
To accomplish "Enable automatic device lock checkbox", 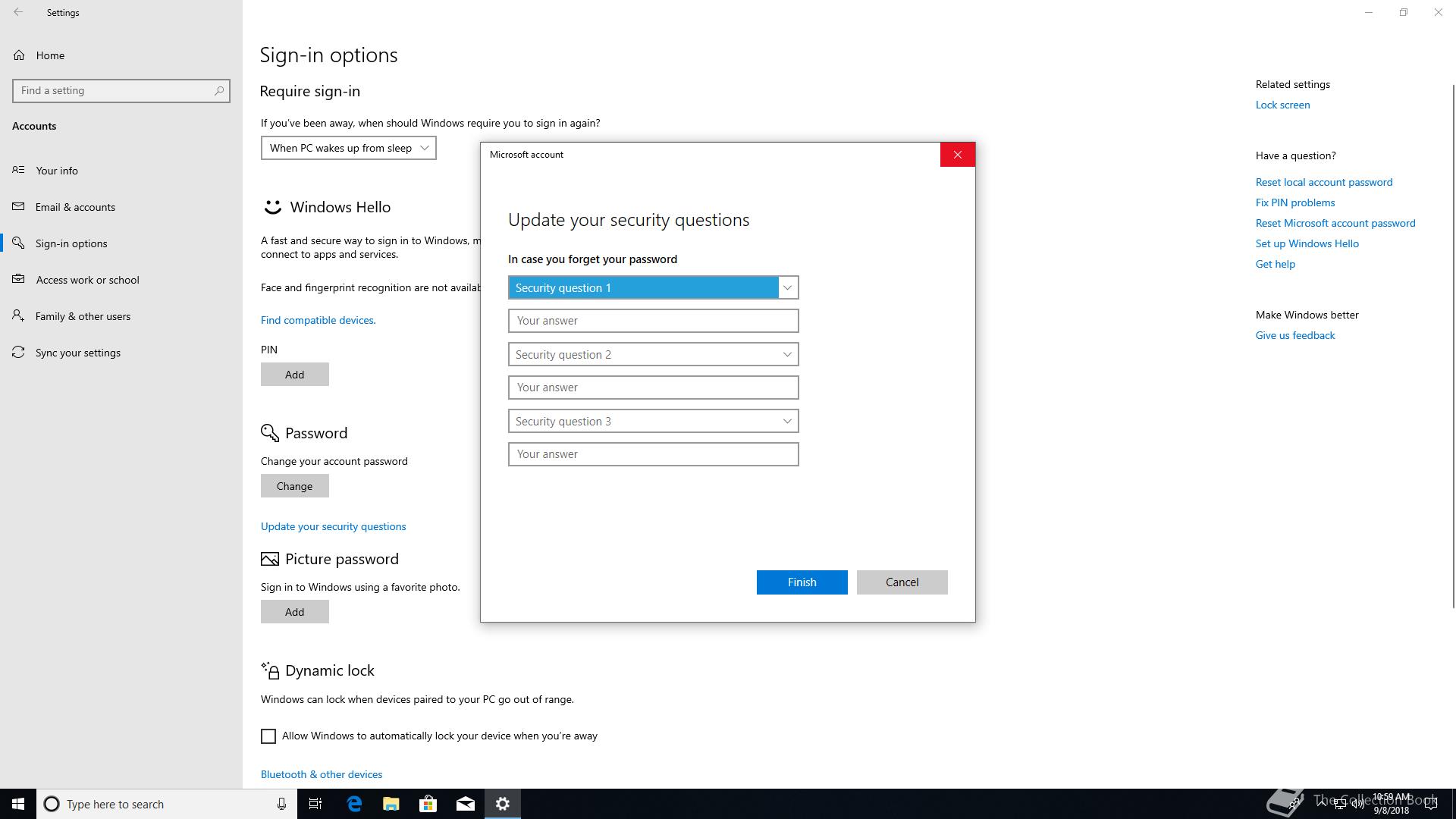I will pos(268,736).
